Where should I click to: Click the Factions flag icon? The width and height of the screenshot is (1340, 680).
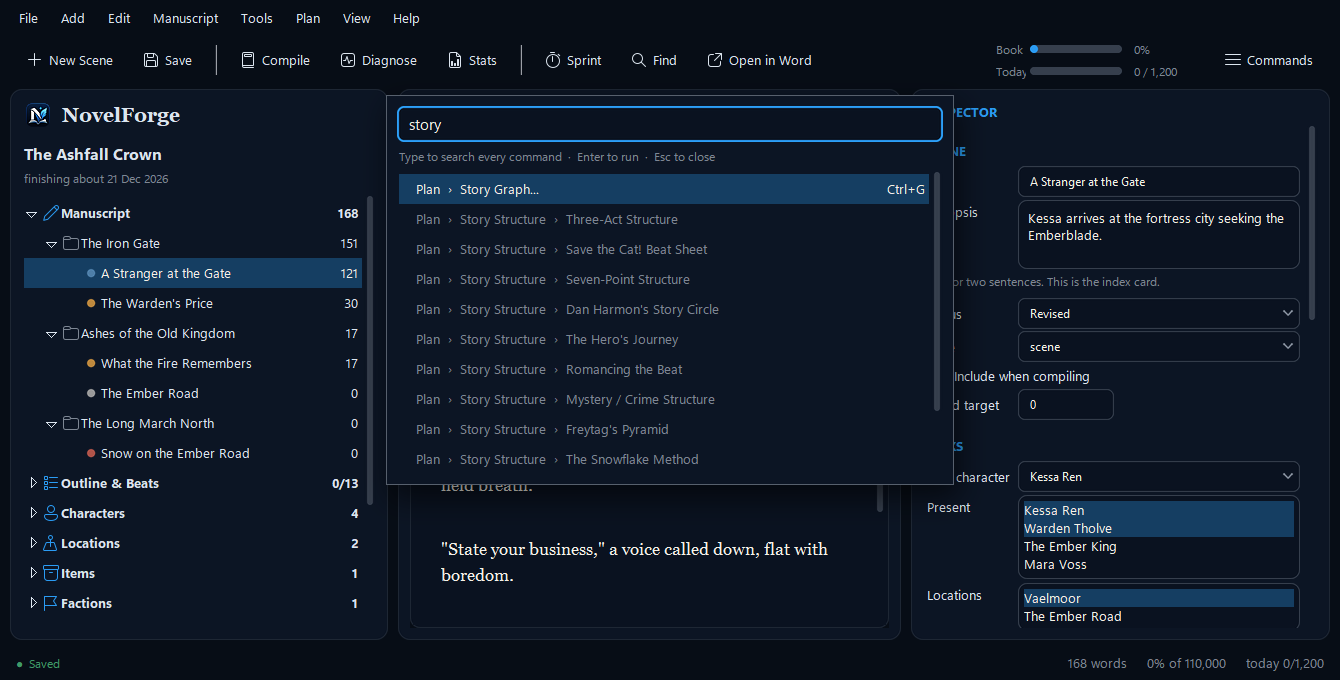51,603
